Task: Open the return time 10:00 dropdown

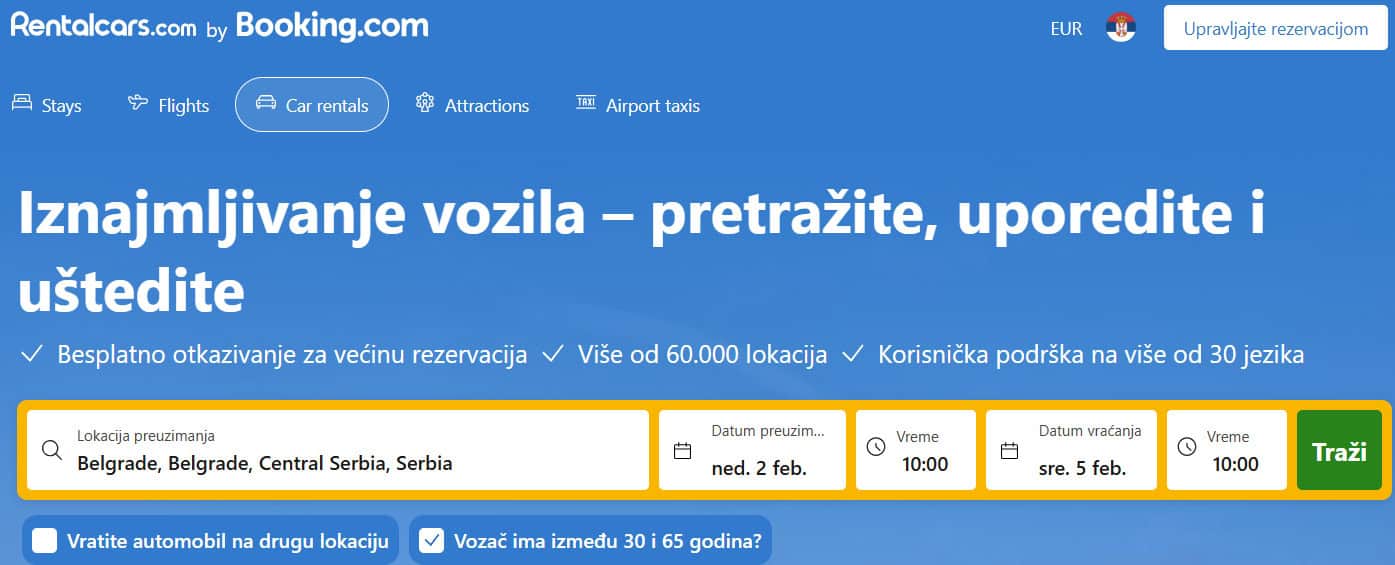Action: coord(1227,450)
